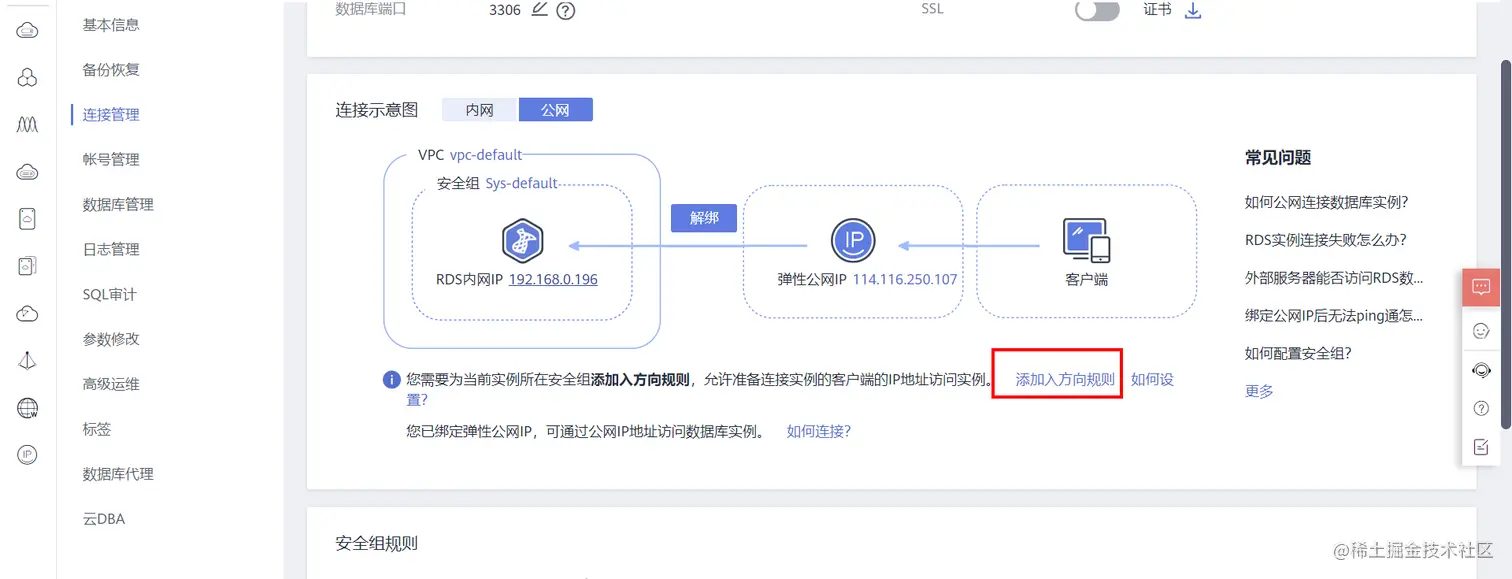
Task: Open the red chat message floating icon
Action: click(1481, 287)
